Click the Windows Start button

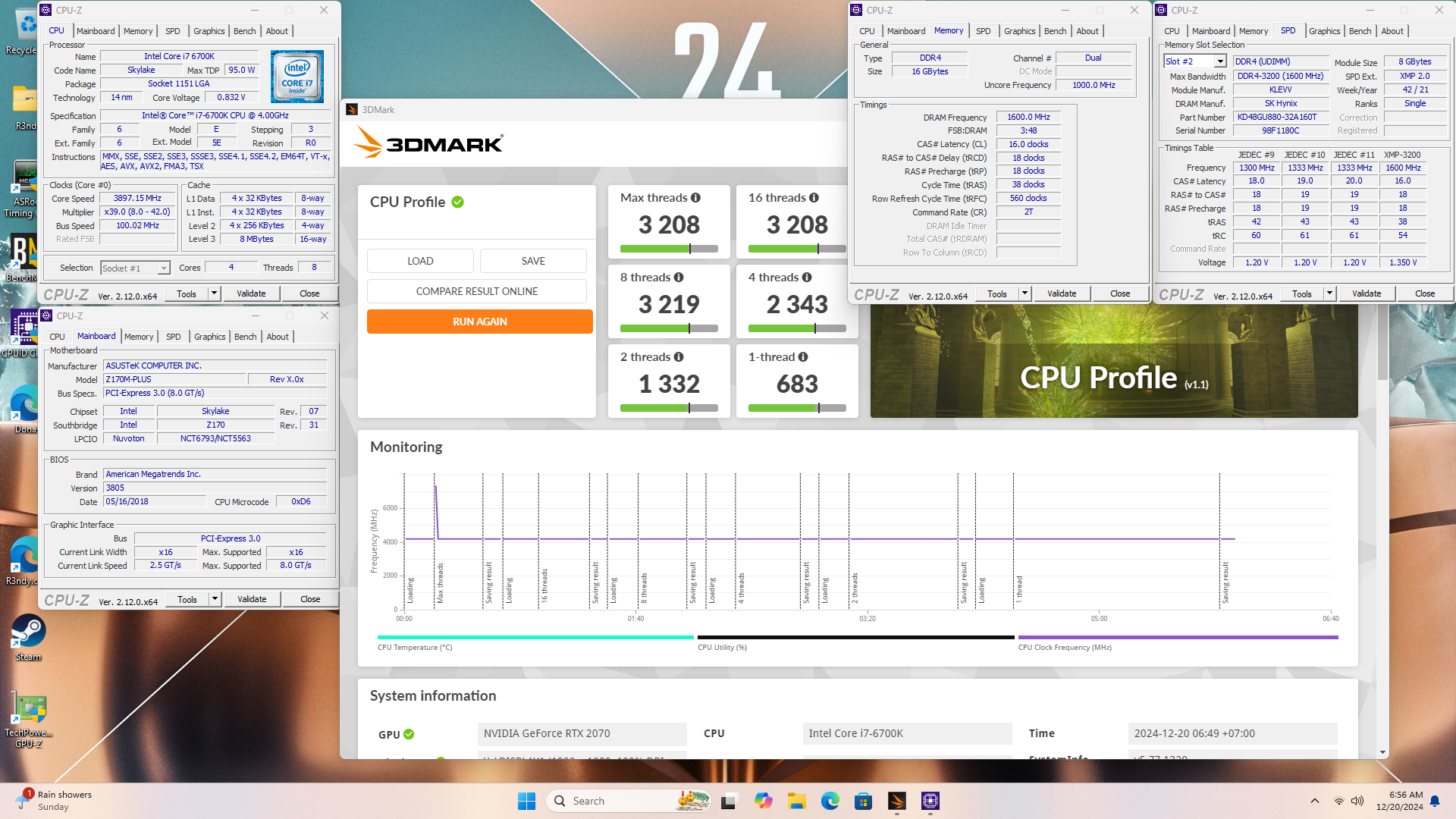click(x=526, y=801)
